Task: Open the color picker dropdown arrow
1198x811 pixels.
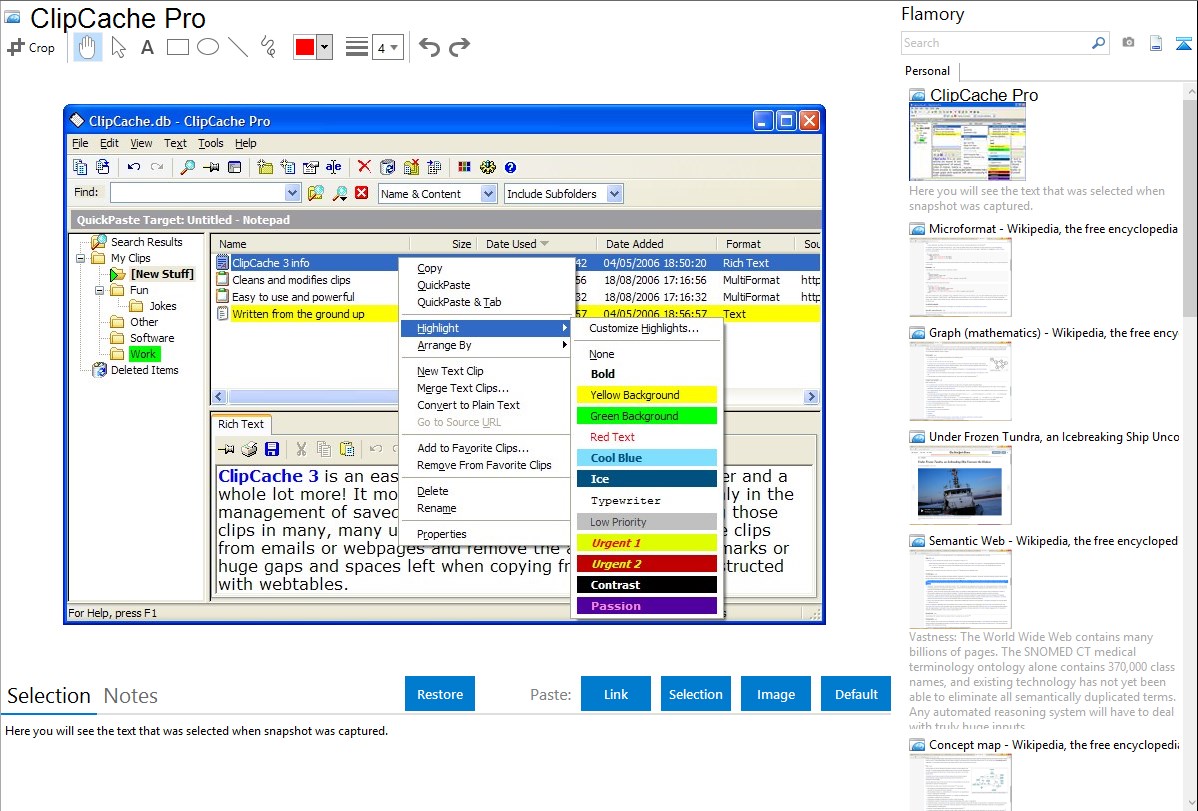Action: [x=325, y=47]
